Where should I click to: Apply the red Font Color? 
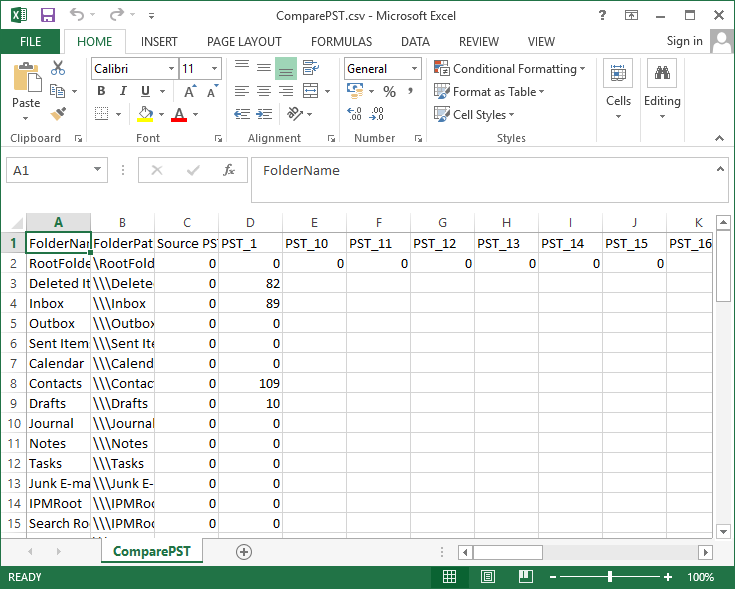click(179, 114)
